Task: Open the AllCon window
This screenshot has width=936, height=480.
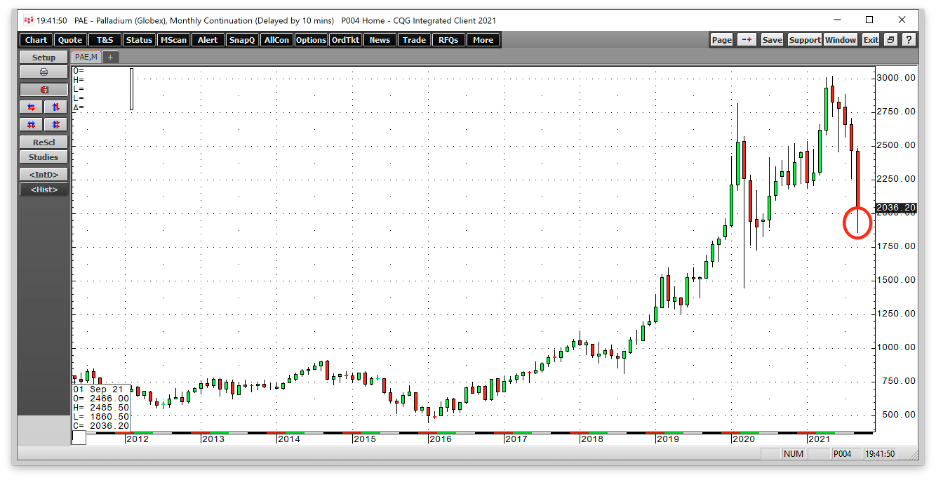Action: point(276,40)
